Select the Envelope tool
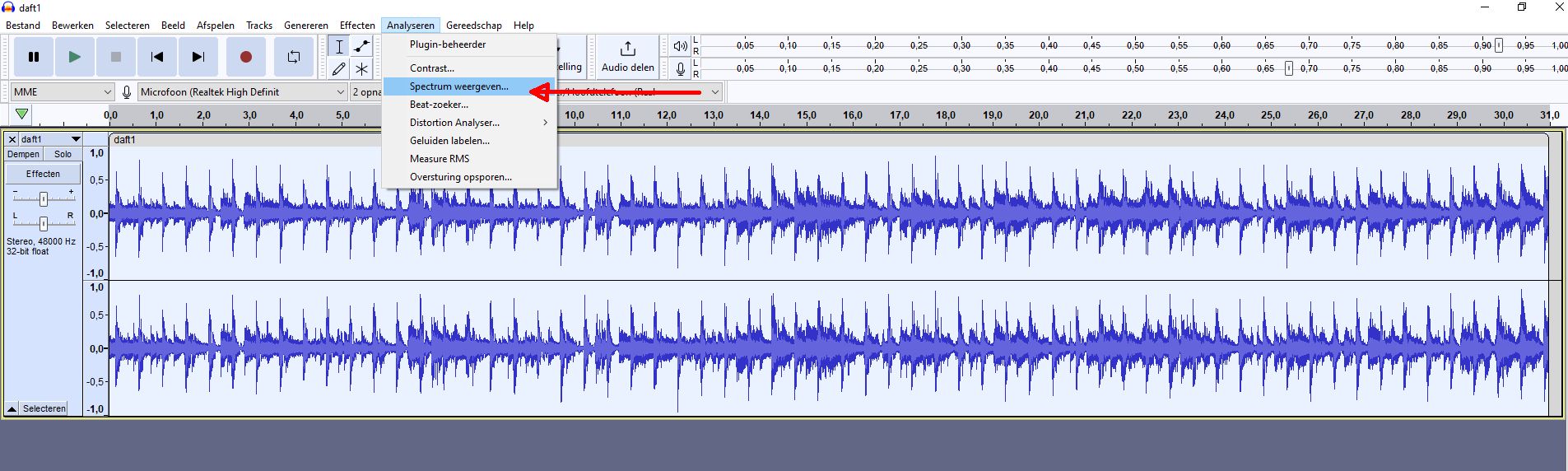Screen dimensions: 1568x471 coord(362,47)
